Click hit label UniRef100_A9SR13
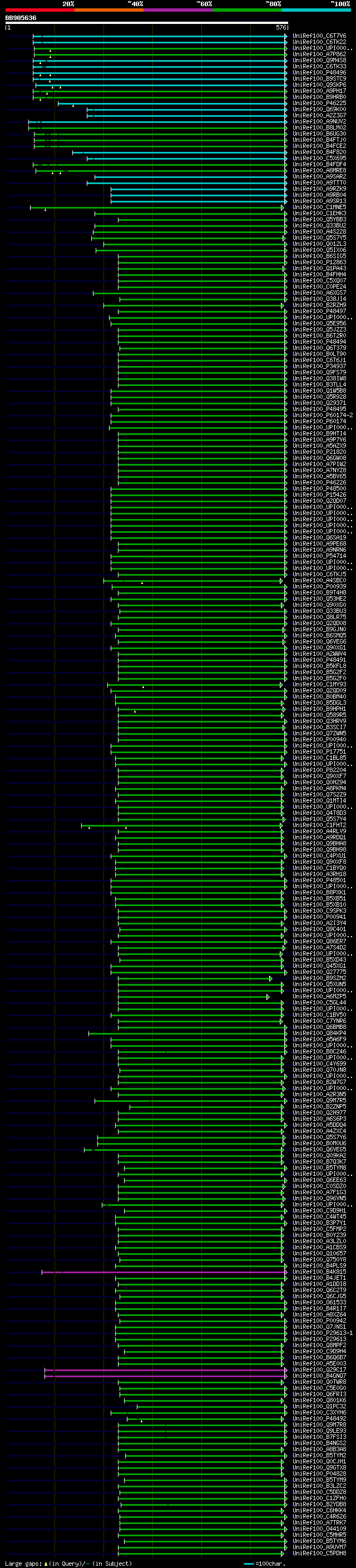Screen dimensions: 356x1568 (x=319, y=201)
